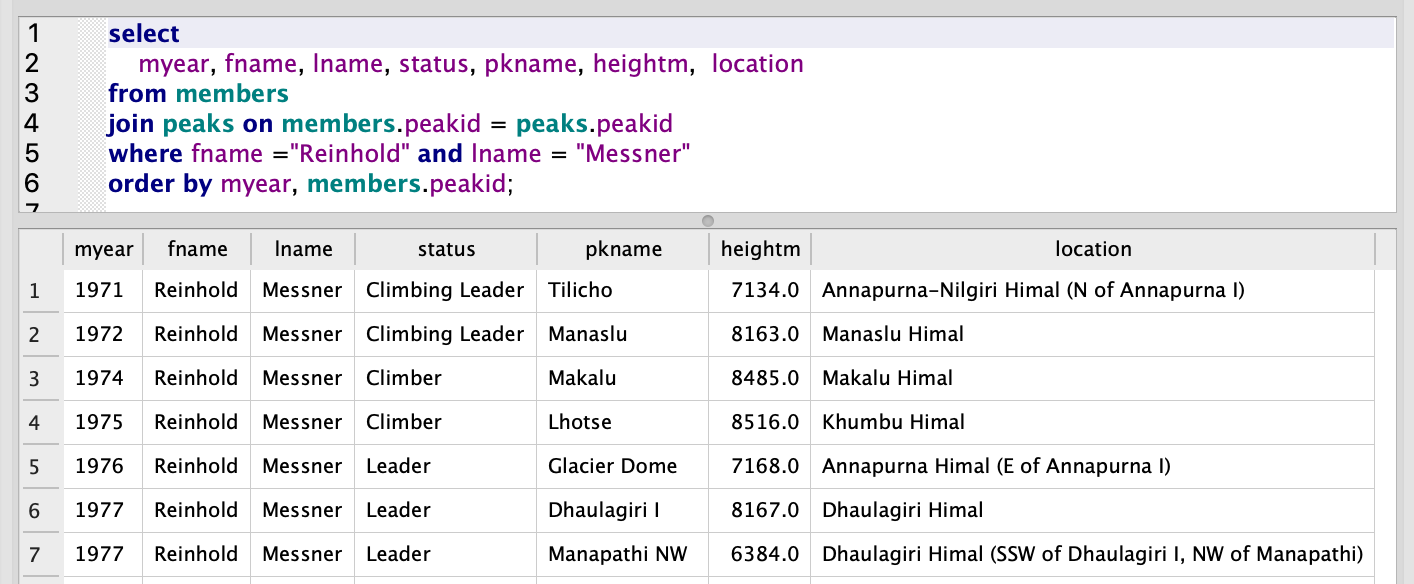Select the Manaslu Himal location cell
The height and width of the screenshot is (584, 1414).
892,335
